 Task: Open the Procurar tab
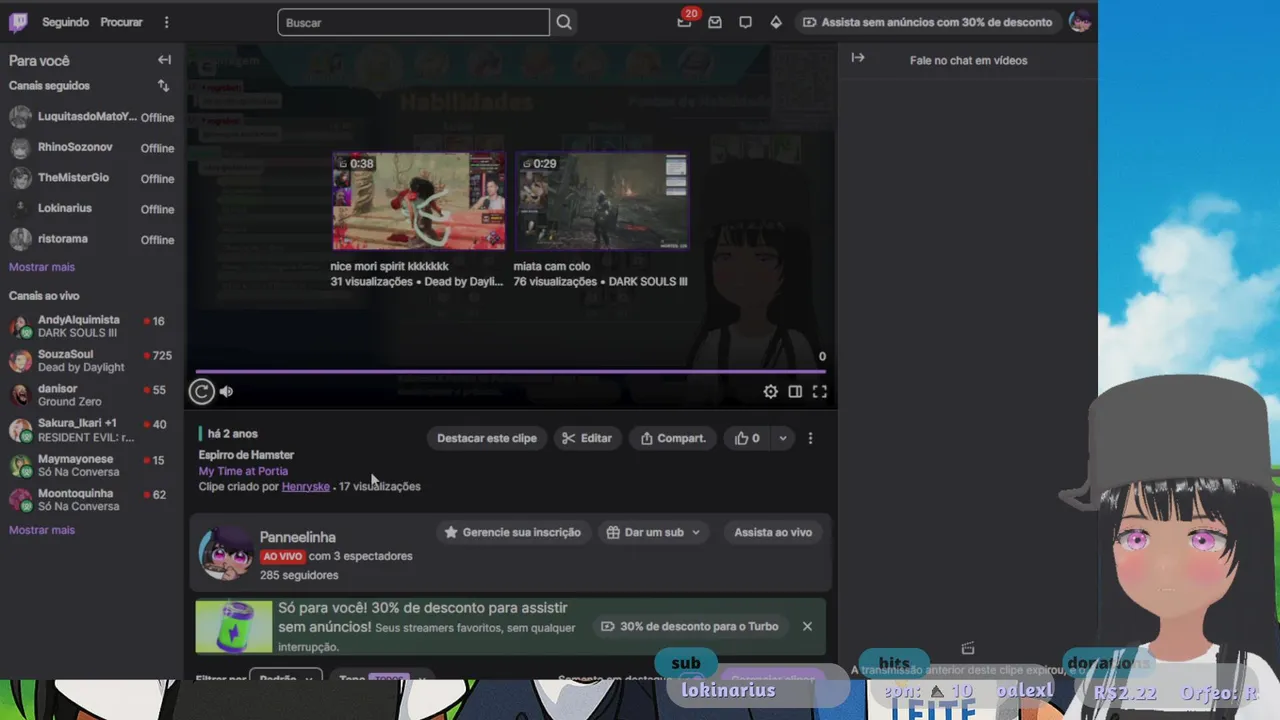(121, 22)
